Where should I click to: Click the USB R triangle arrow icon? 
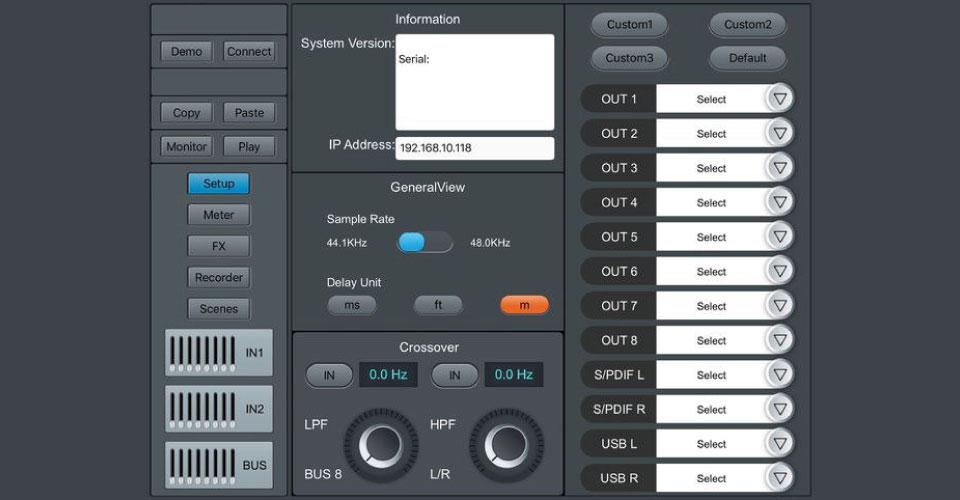click(x=780, y=478)
